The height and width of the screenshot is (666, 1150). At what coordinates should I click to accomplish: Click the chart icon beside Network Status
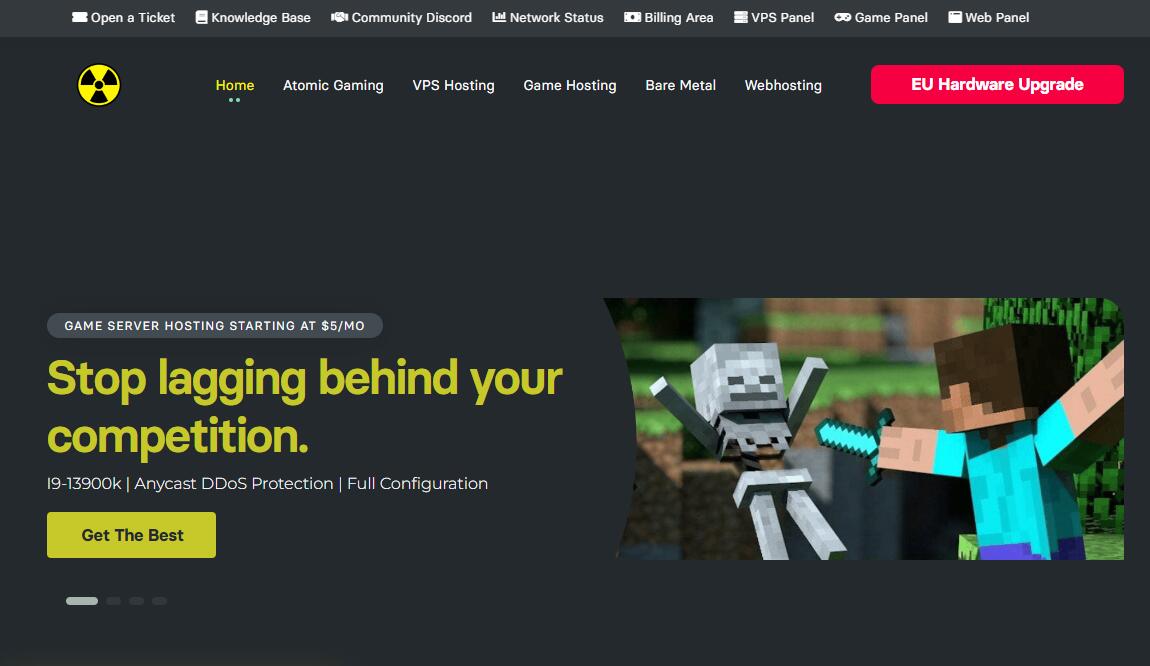pos(499,17)
